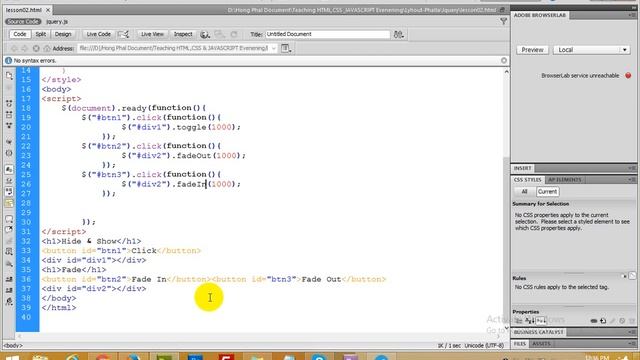Screen dimensions: 640x360
Task: Switch to the Files panel tab
Action: point(520,344)
